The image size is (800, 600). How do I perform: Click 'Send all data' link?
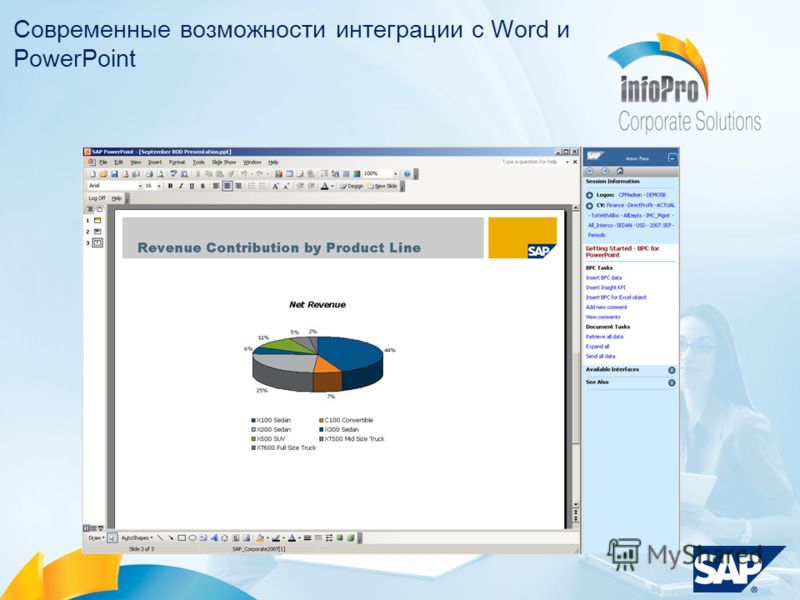(601, 356)
